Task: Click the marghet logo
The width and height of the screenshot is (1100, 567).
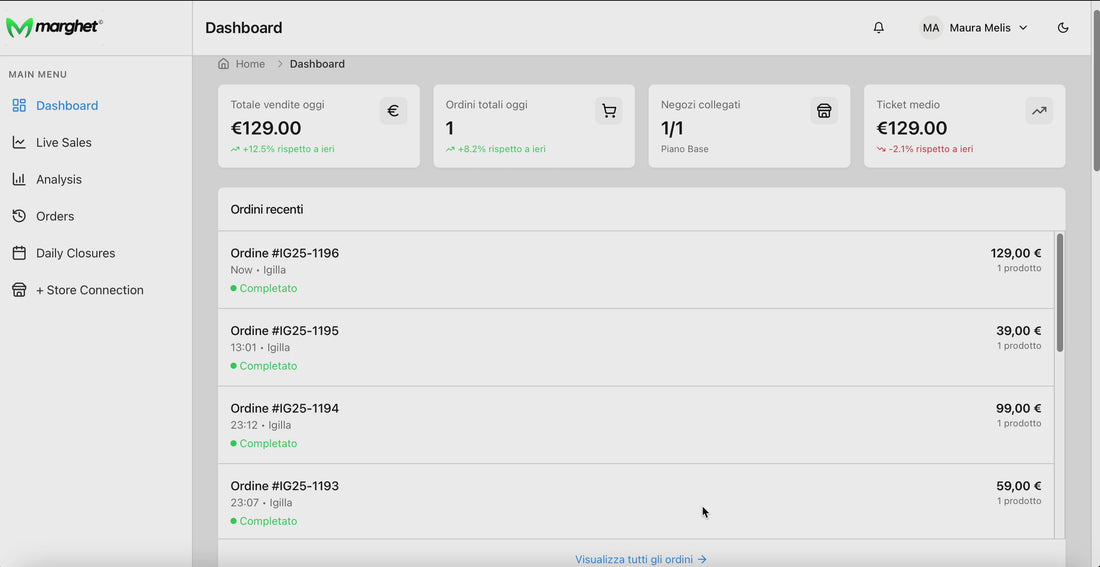Action: tap(55, 27)
